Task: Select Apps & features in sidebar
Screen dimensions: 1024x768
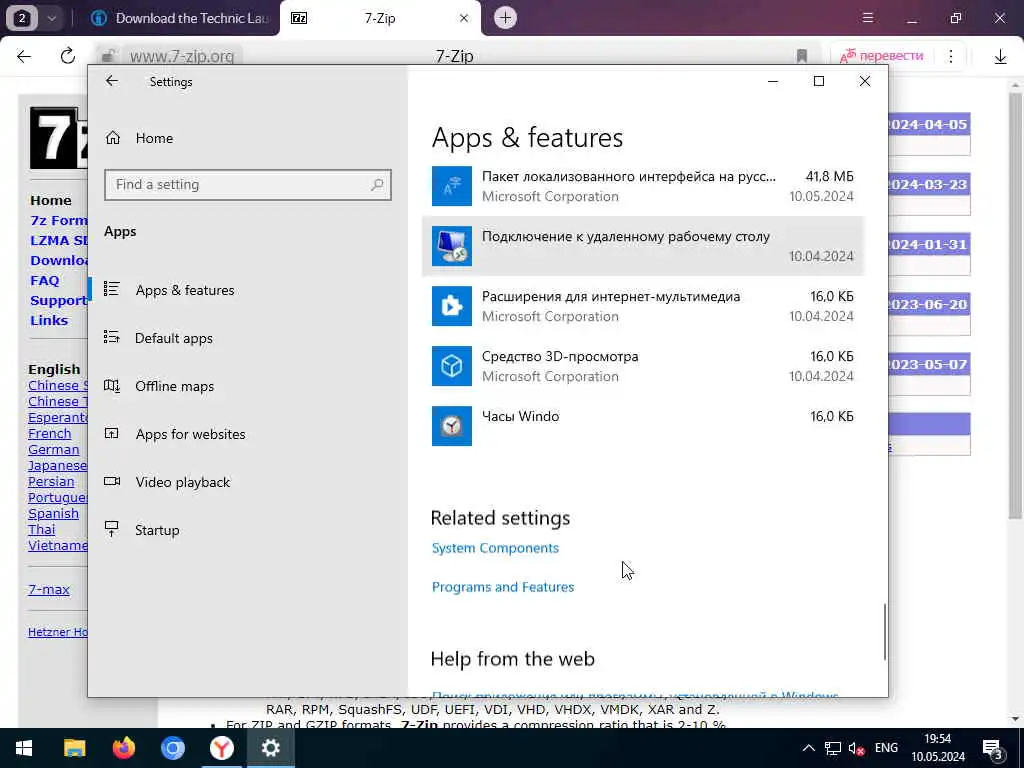Action: click(x=185, y=290)
